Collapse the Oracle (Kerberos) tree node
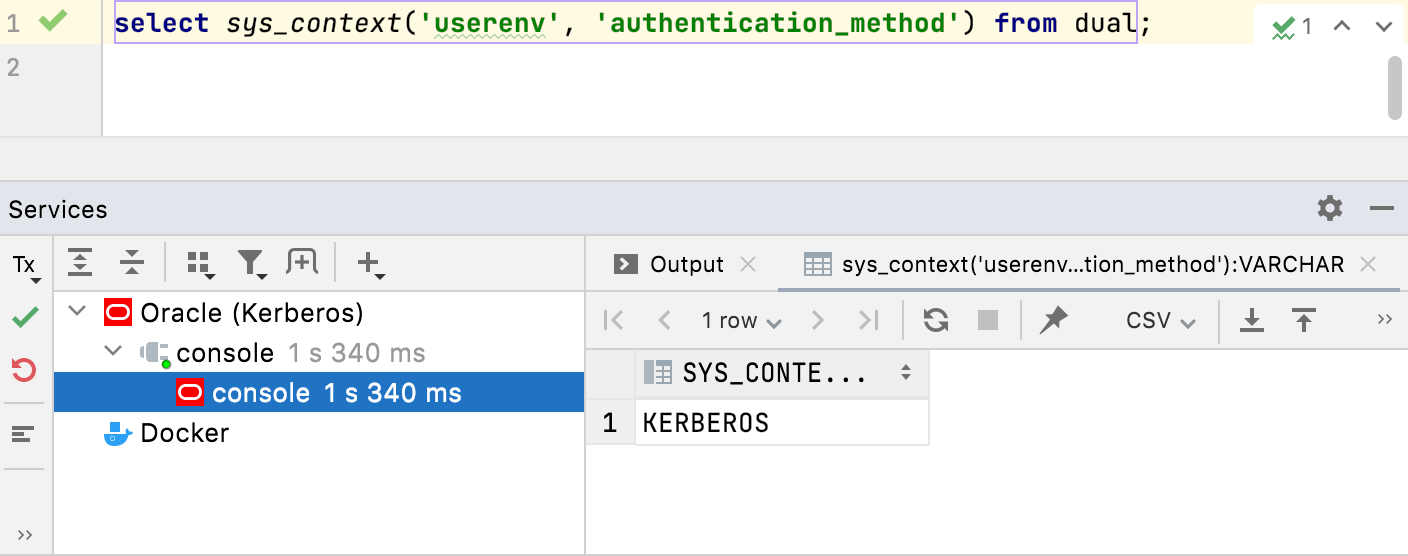This screenshot has height=556, width=1408. pos(77,313)
